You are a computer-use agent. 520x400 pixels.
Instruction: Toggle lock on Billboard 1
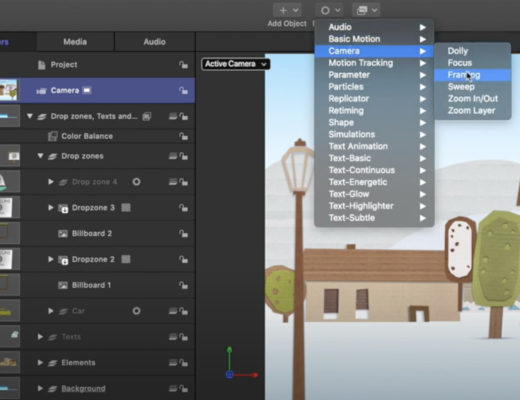point(183,285)
